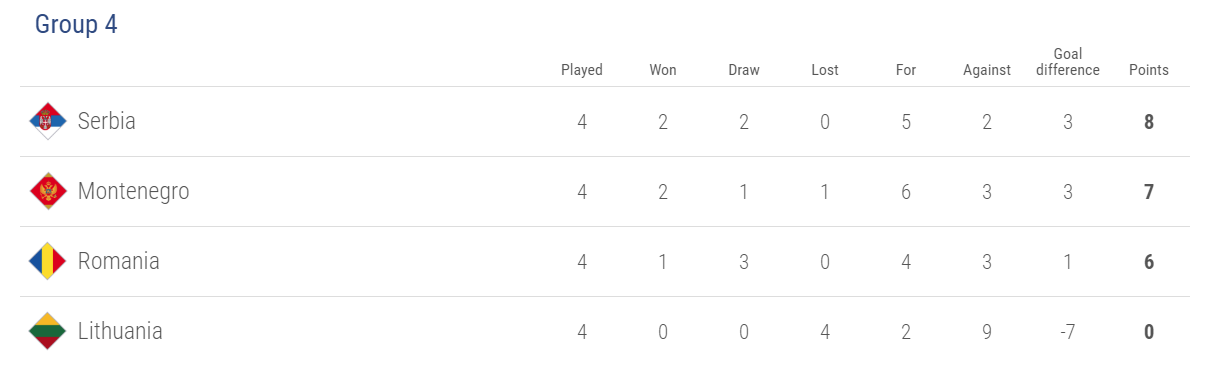Select the Lost column header
1210x366 pixels.
(x=825, y=70)
